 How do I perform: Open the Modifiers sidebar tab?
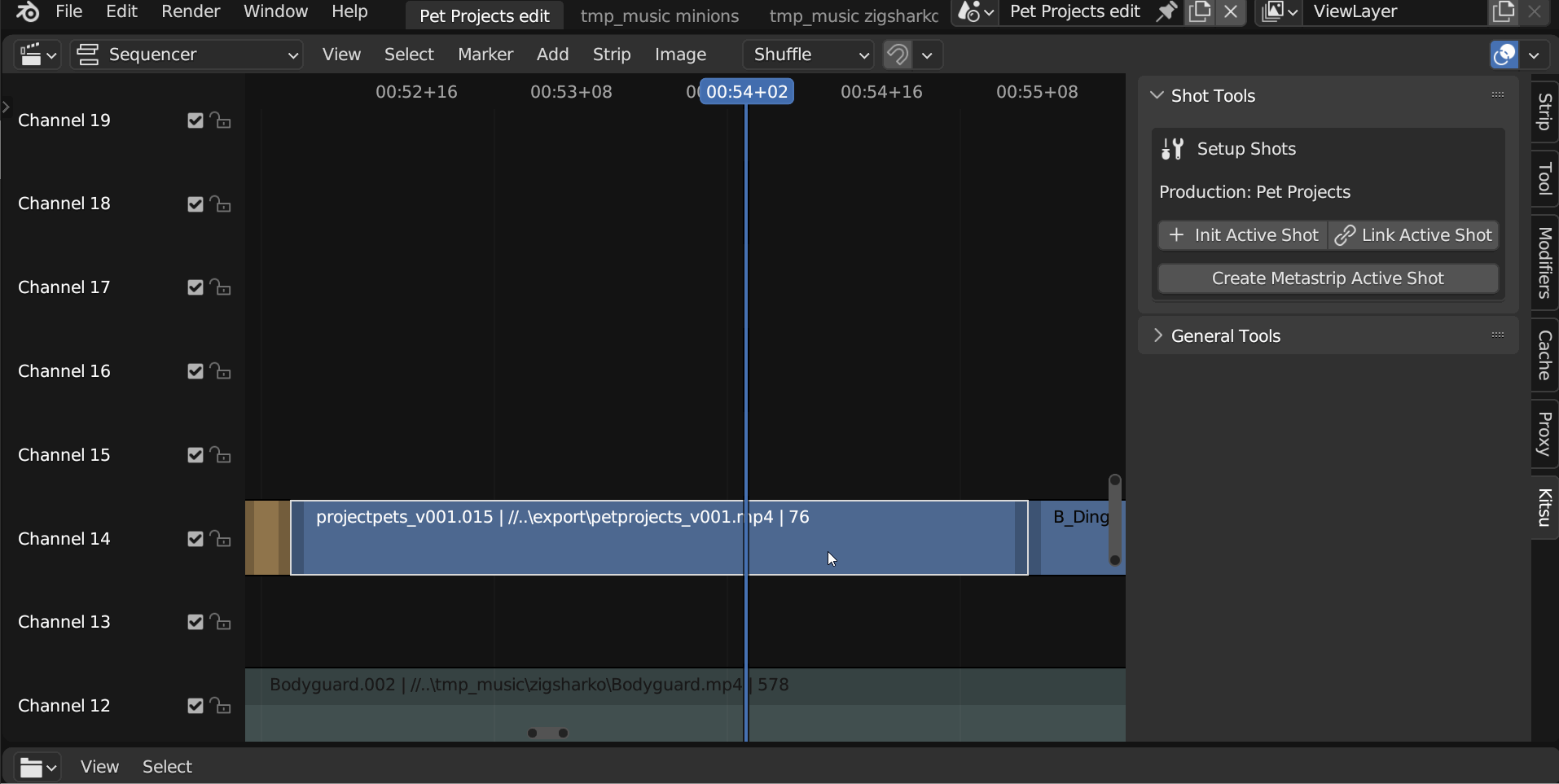coord(1544,262)
